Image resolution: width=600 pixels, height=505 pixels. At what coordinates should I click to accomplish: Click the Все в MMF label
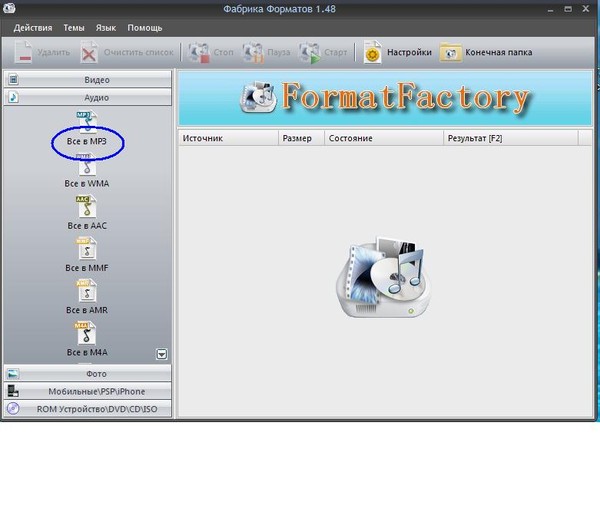tap(87, 268)
